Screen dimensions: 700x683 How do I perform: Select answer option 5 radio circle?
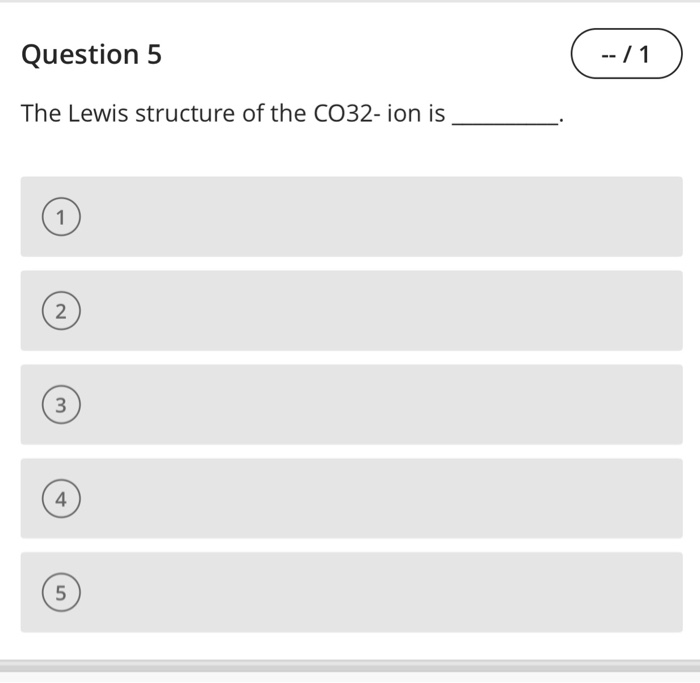(62, 592)
